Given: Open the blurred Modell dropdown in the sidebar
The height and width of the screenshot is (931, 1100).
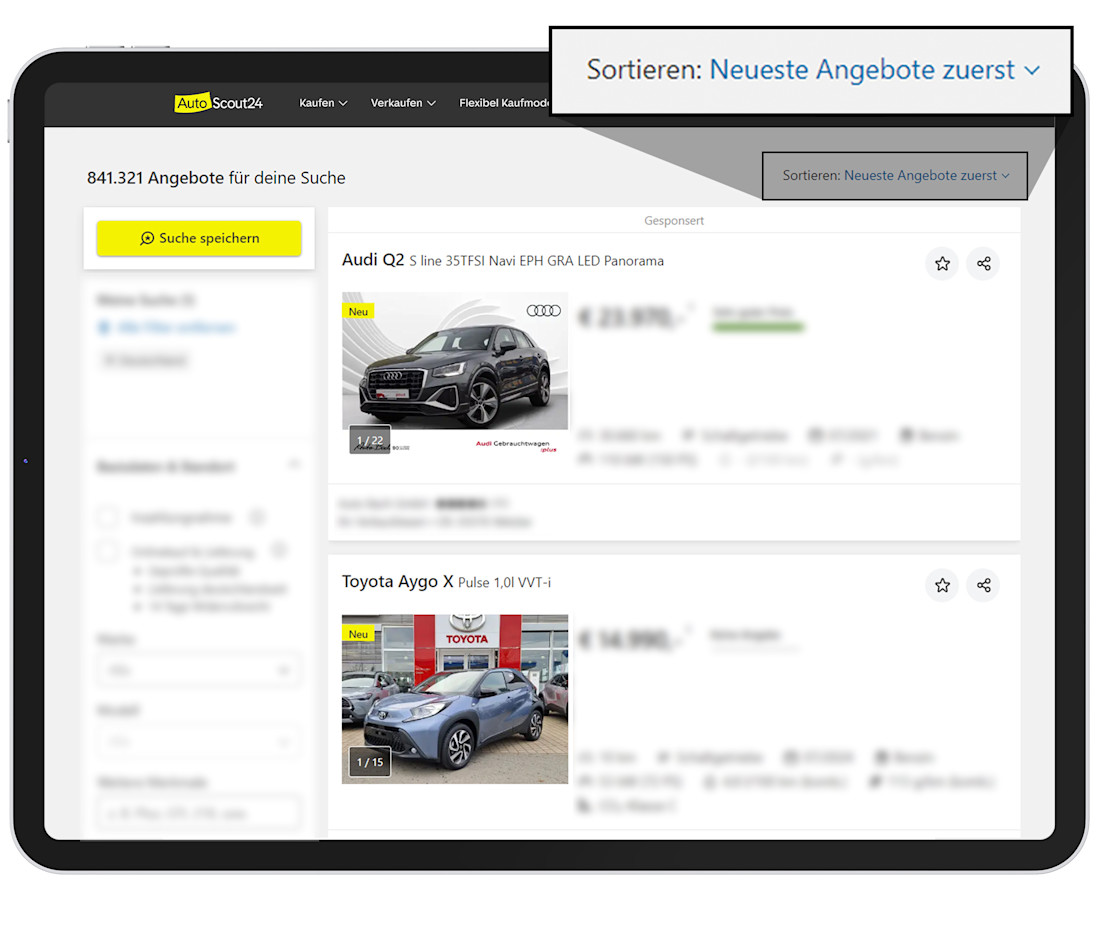Looking at the screenshot, I should point(199,742).
